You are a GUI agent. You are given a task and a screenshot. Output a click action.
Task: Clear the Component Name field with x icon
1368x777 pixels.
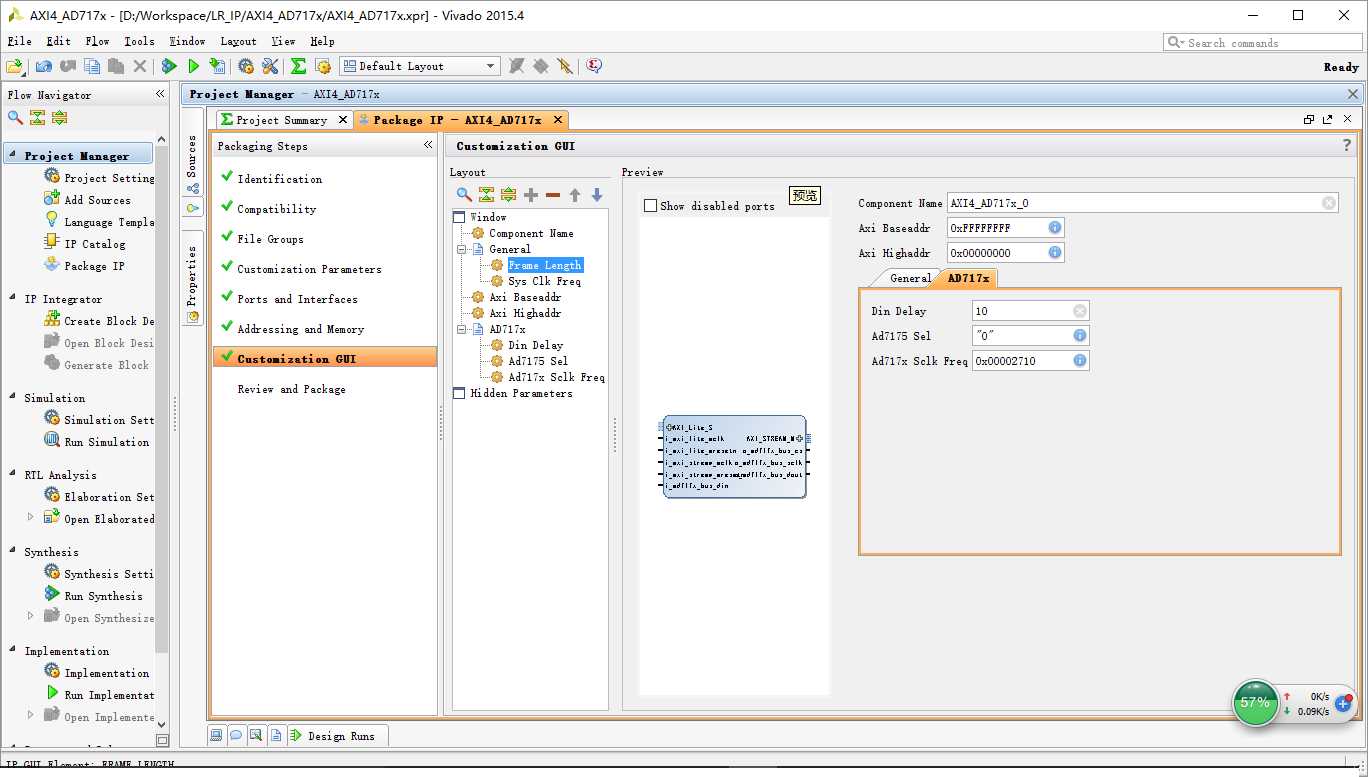[x=1328, y=203]
